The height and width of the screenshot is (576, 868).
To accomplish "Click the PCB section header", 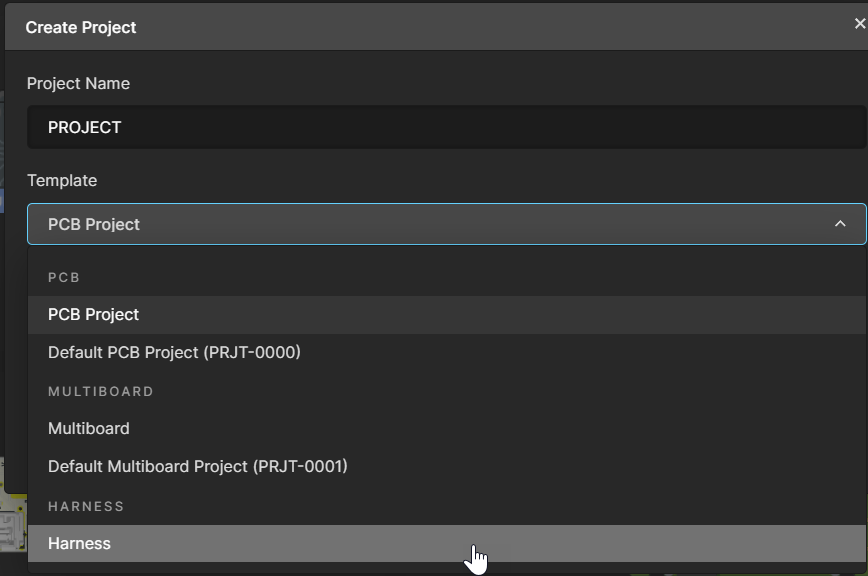I will pyautogui.click(x=64, y=277).
